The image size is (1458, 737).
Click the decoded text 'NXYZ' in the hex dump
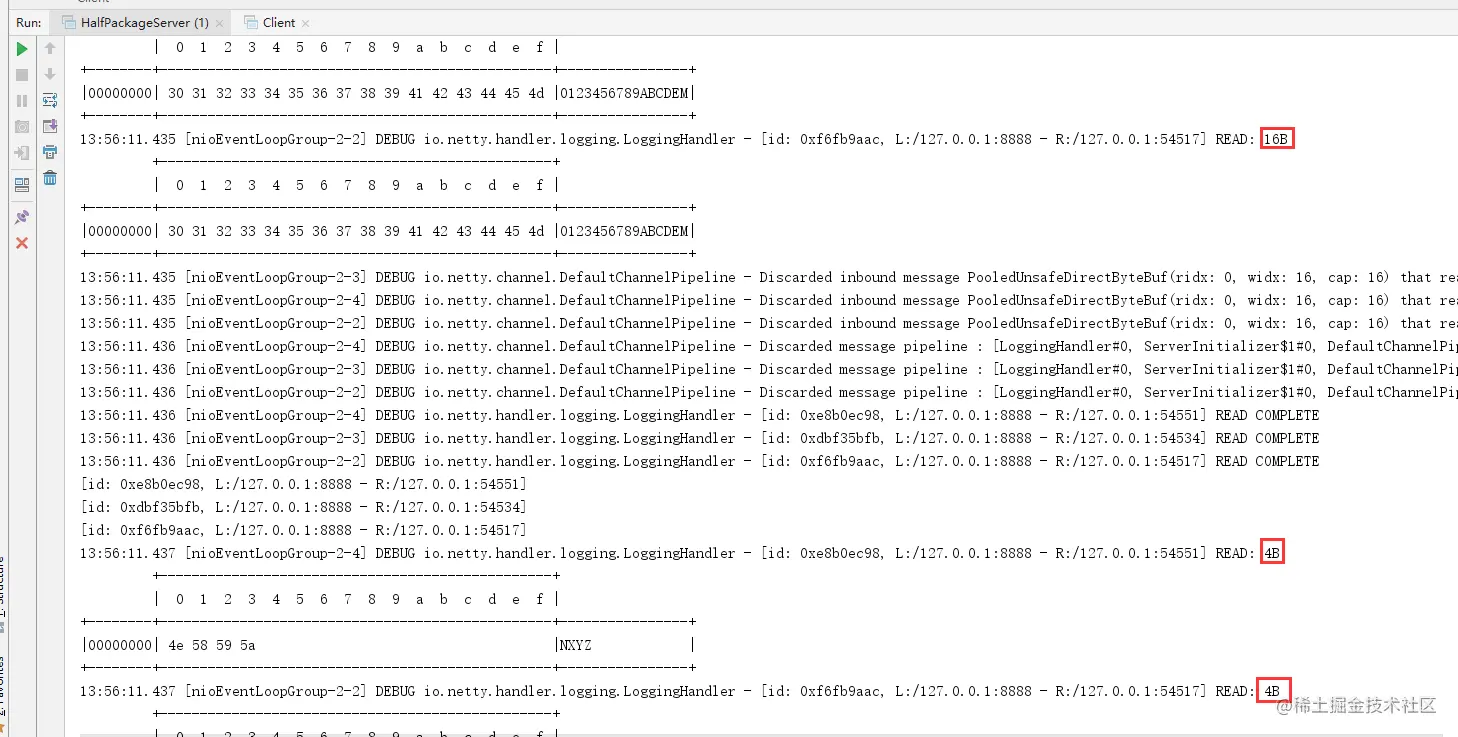tap(576, 645)
